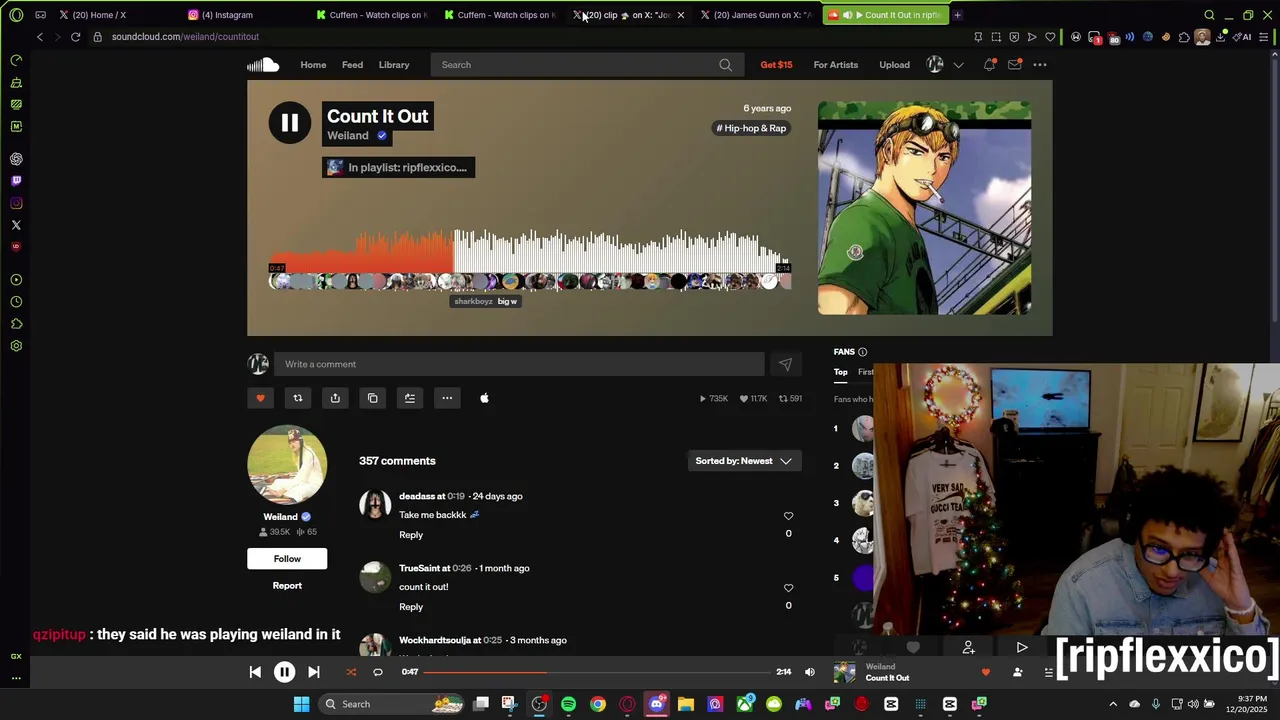Follow the artist via the player bar person icon
The width and height of the screenshot is (1280, 720).
point(1018,672)
